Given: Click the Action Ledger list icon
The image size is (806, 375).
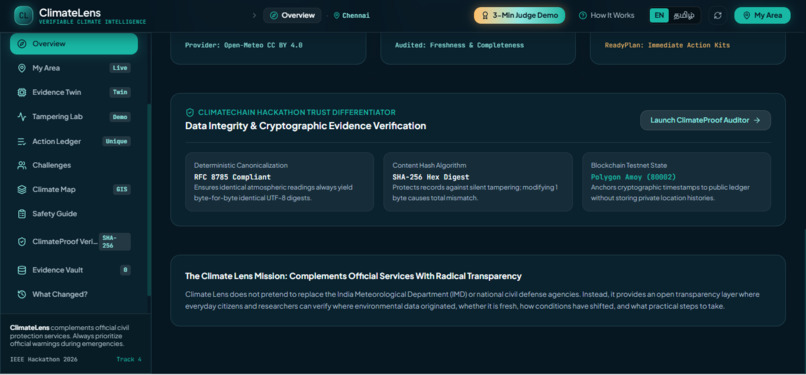Looking at the screenshot, I should 22,141.
